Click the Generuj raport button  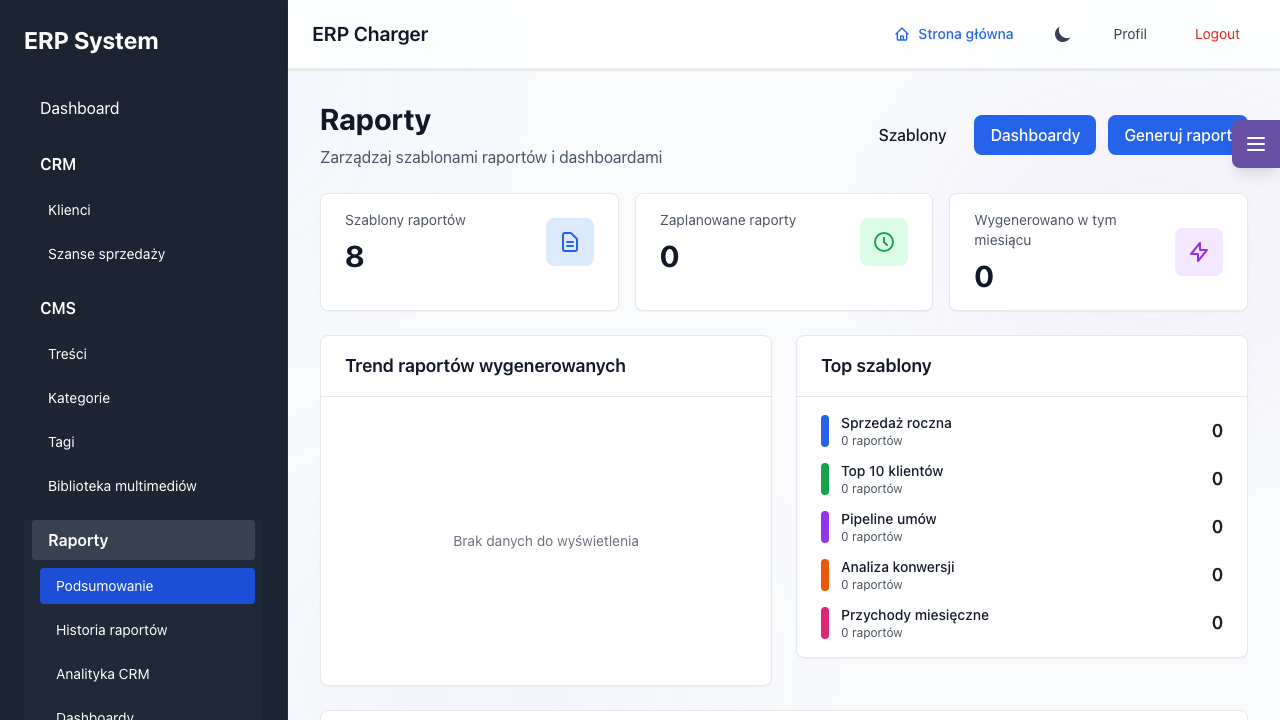(1178, 135)
